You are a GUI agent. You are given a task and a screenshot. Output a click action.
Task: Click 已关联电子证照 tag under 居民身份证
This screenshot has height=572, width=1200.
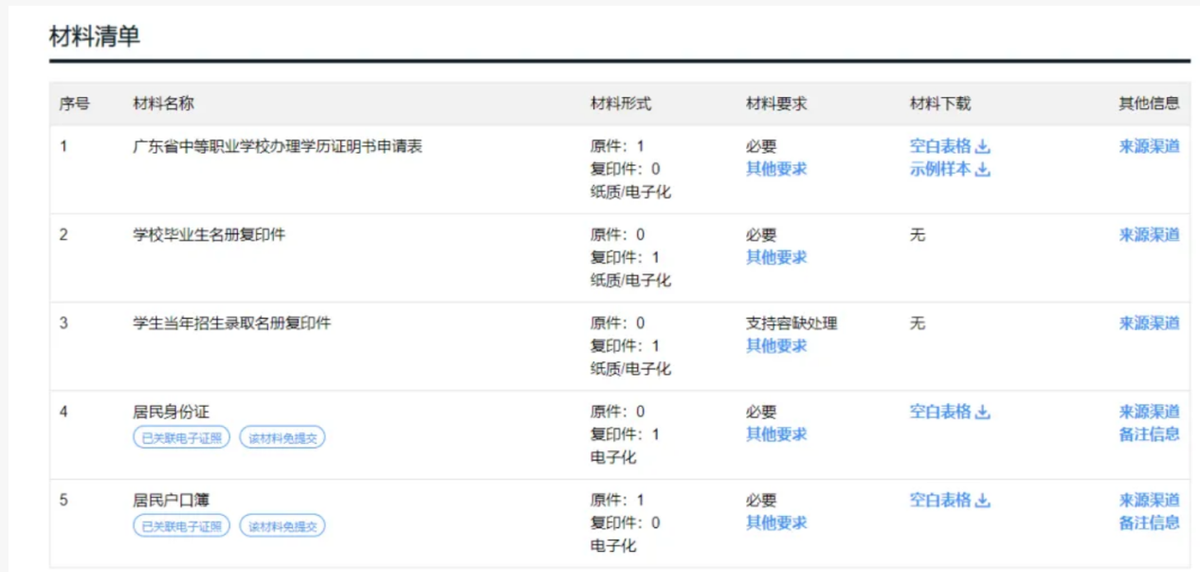181,437
